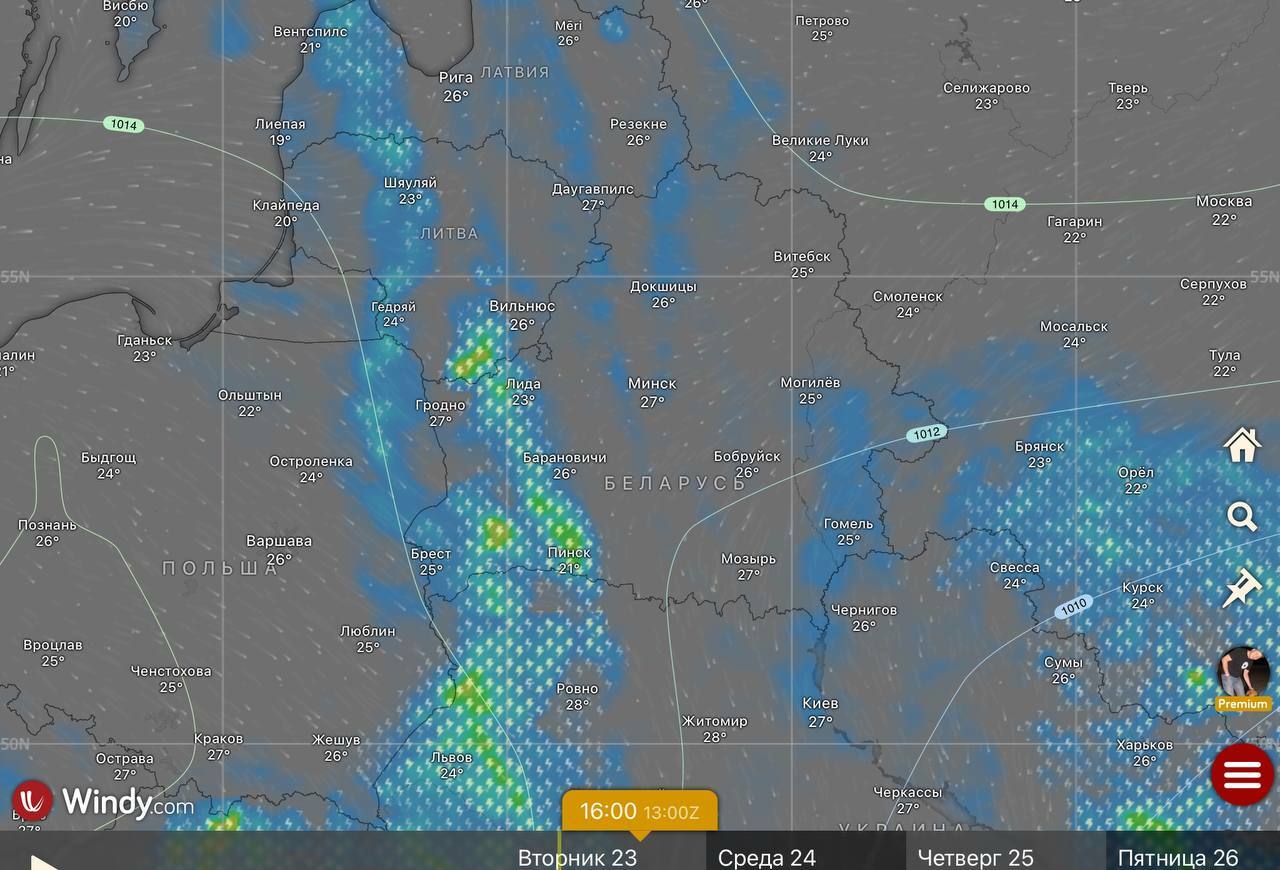Image resolution: width=1280 pixels, height=870 pixels.
Task: Click the Windy.com logo
Action: coord(103,801)
